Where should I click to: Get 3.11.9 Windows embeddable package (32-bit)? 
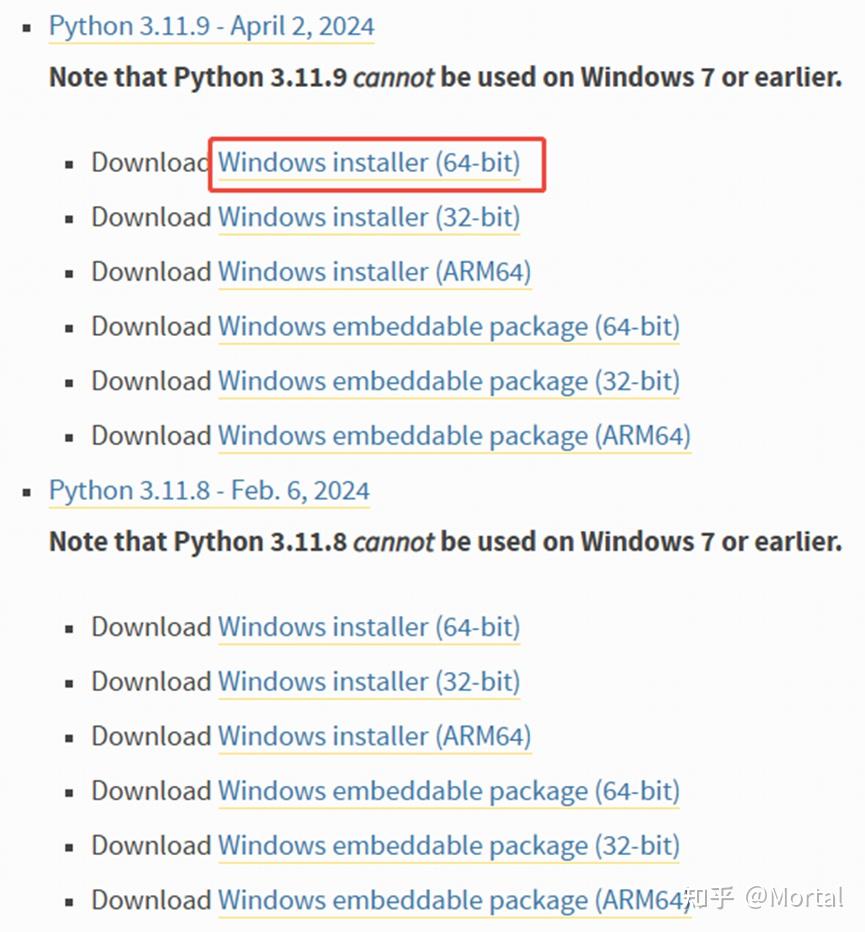tap(448, 381)
